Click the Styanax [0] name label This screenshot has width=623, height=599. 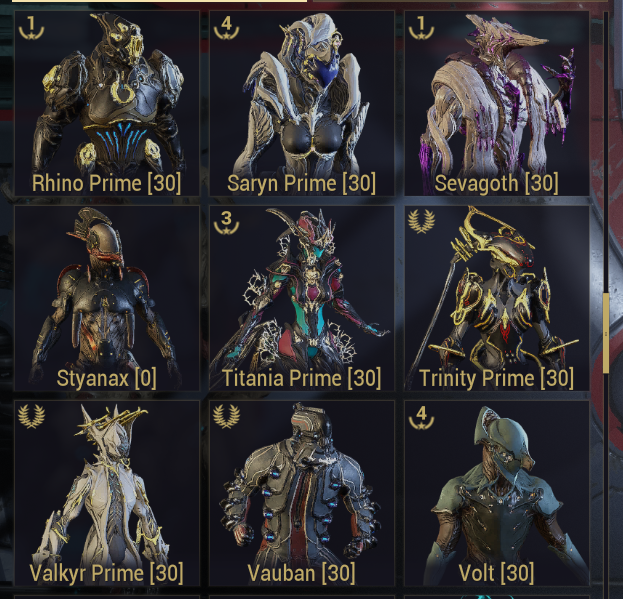pos(106,378)
